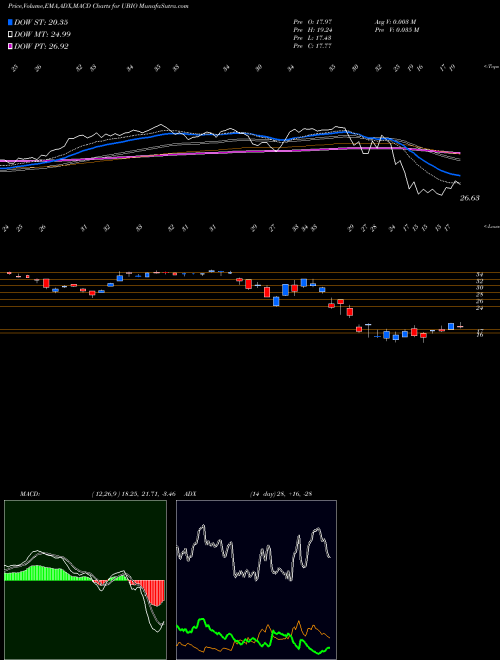Click the 'Pre L: 17.43' low value
500x660 pixels.
click(x=313, y=38)
